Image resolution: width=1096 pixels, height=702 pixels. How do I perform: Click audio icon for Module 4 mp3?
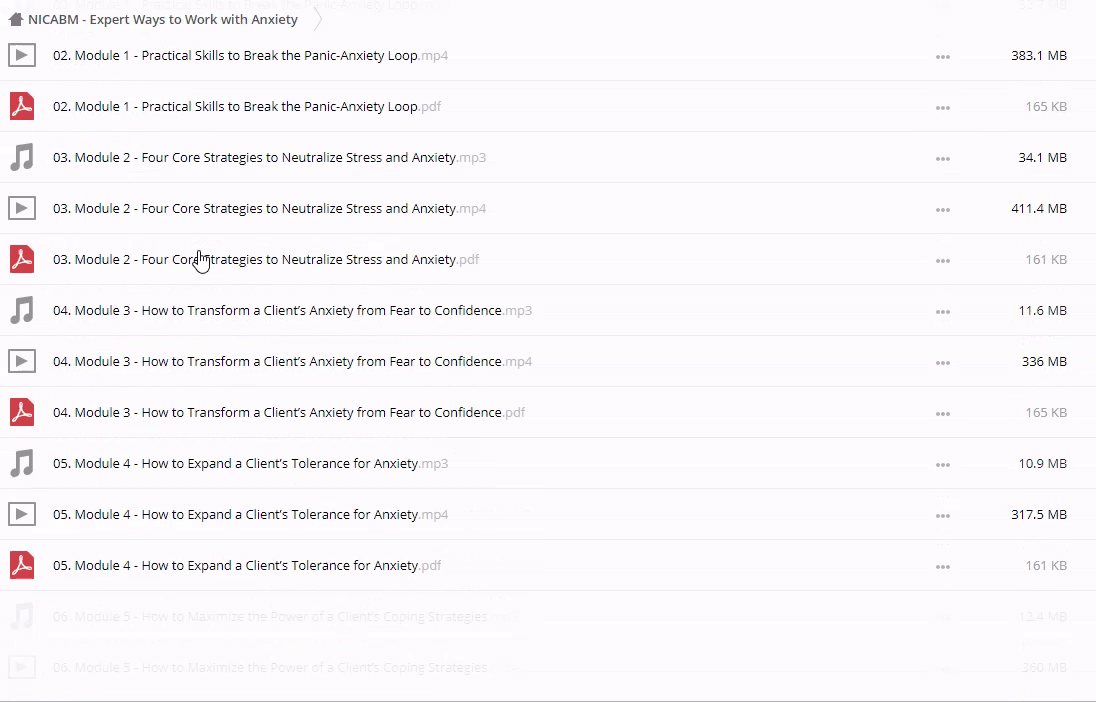pos(22,464)
